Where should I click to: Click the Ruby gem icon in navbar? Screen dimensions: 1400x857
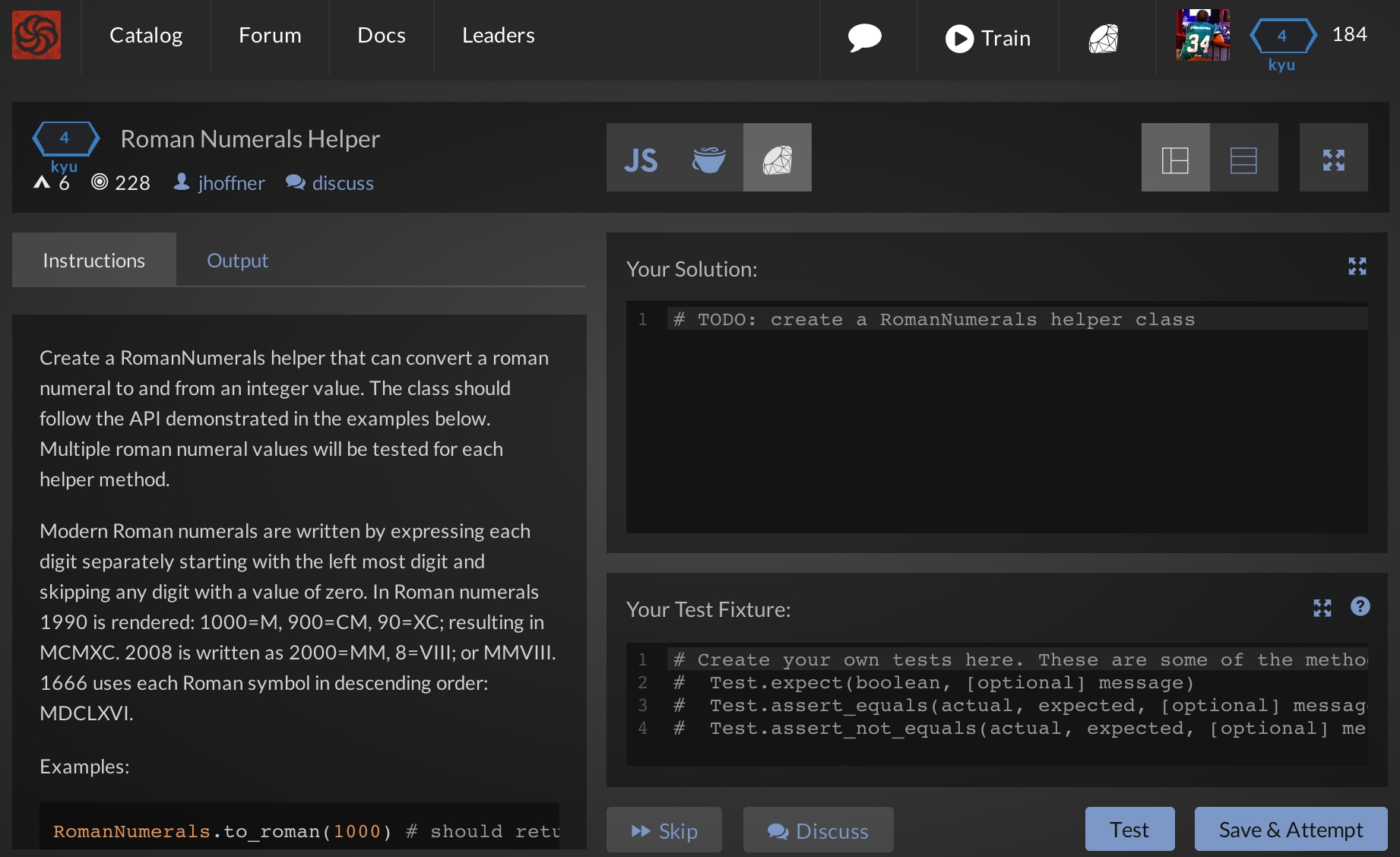tap(1104, 38)
